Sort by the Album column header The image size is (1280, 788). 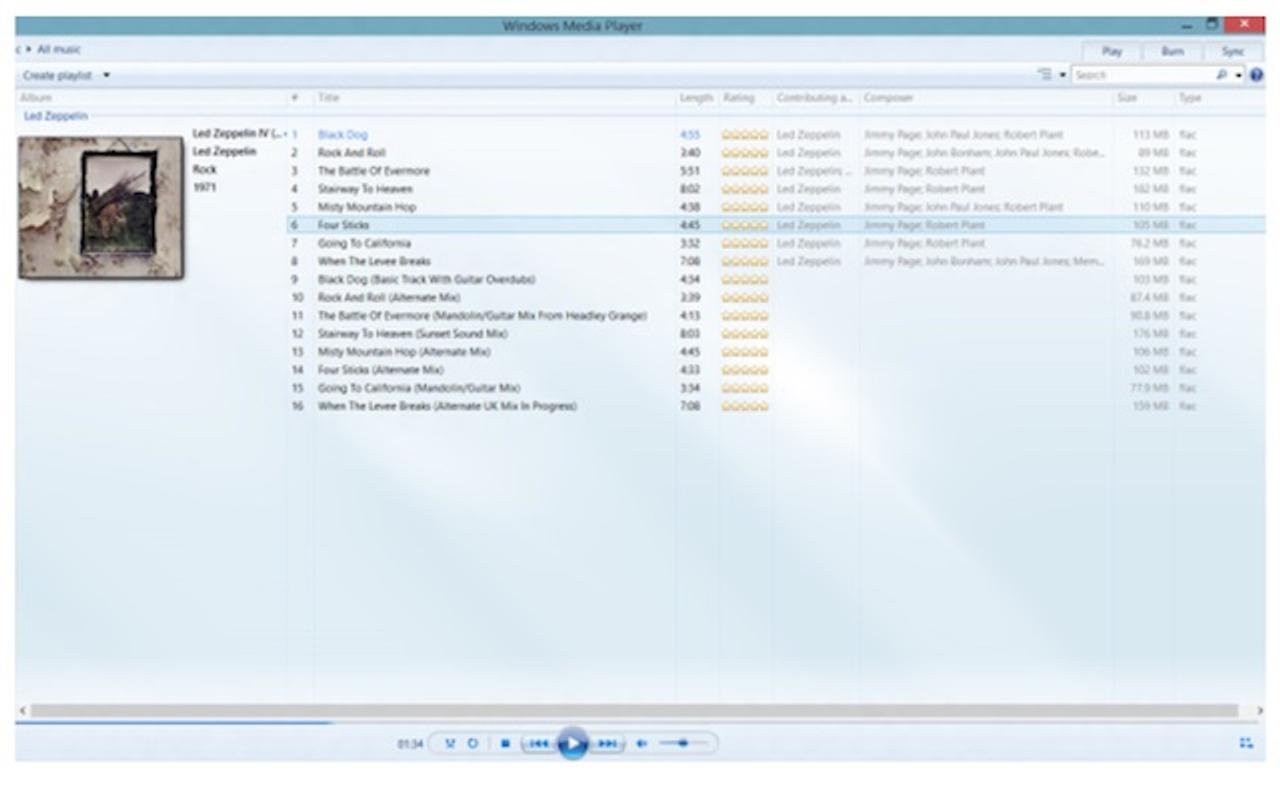point(36,98)
